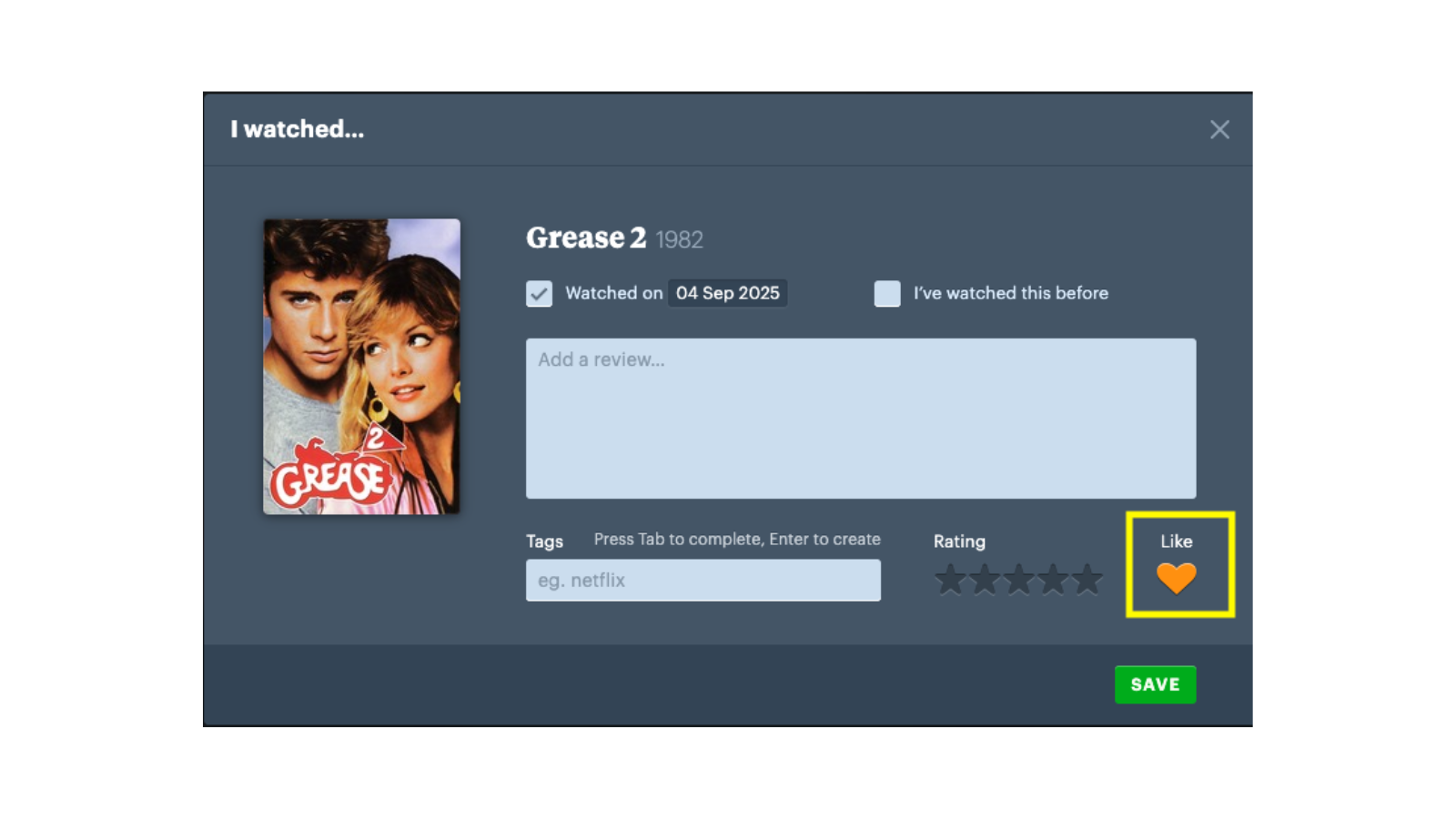
Task: Uncheck the Watched on checkbox
Action: [539, 294]
